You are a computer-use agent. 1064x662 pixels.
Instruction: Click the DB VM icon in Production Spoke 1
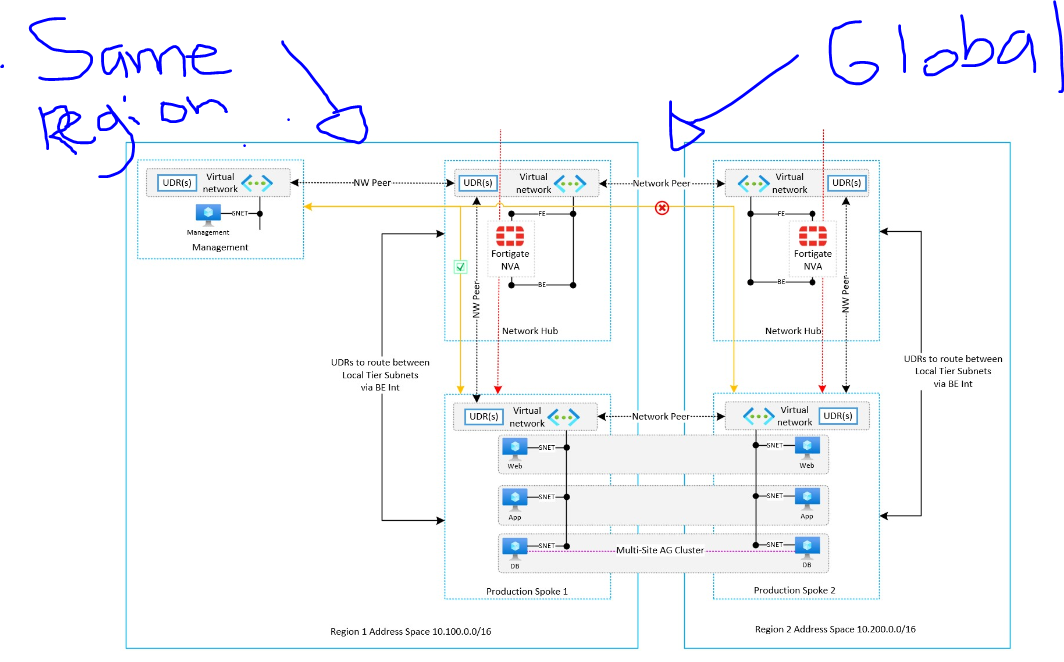point(514,547)
